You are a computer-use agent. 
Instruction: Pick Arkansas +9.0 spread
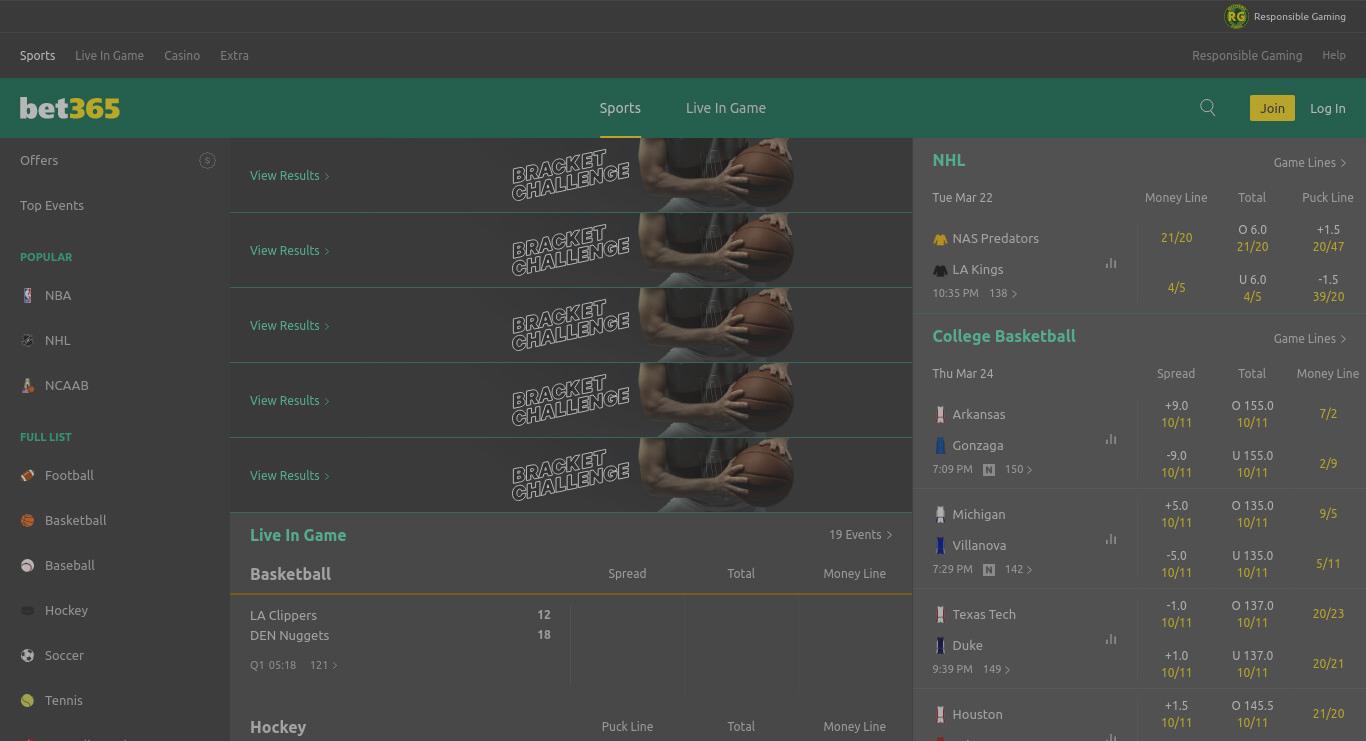coord(1176,414)
